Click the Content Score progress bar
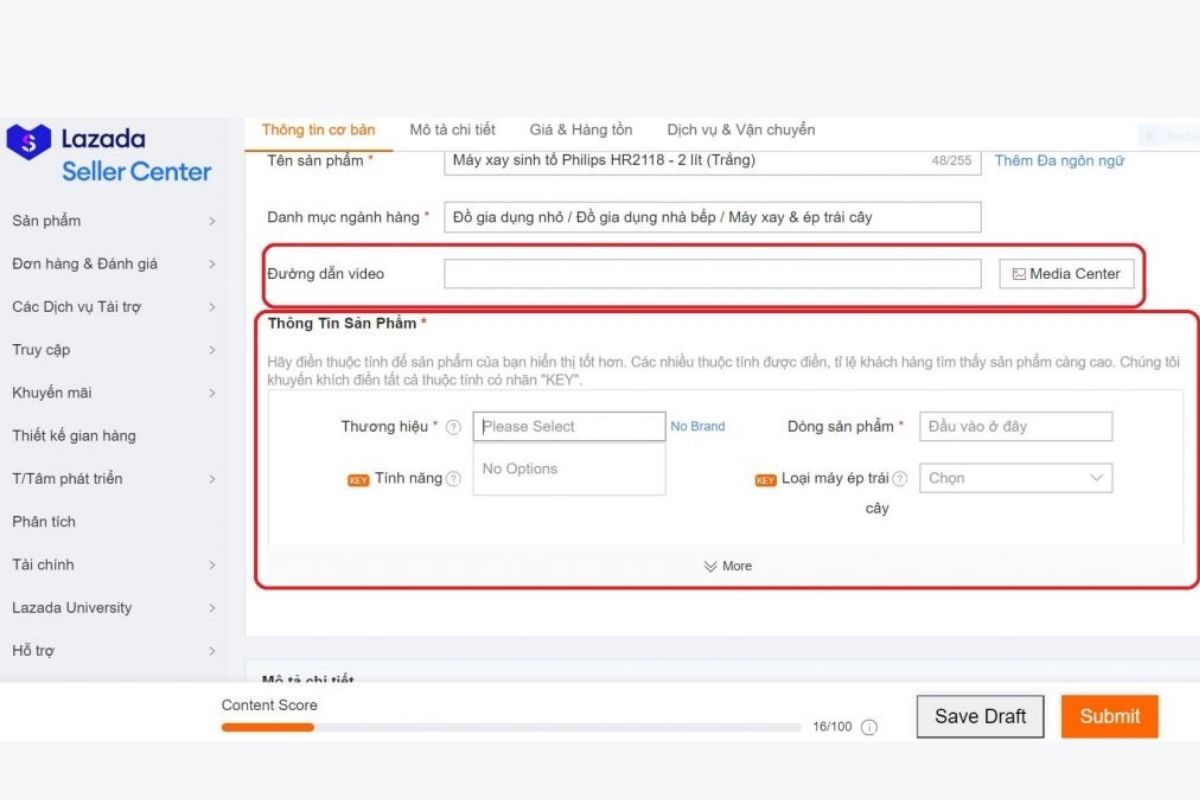 click(511, 727)
